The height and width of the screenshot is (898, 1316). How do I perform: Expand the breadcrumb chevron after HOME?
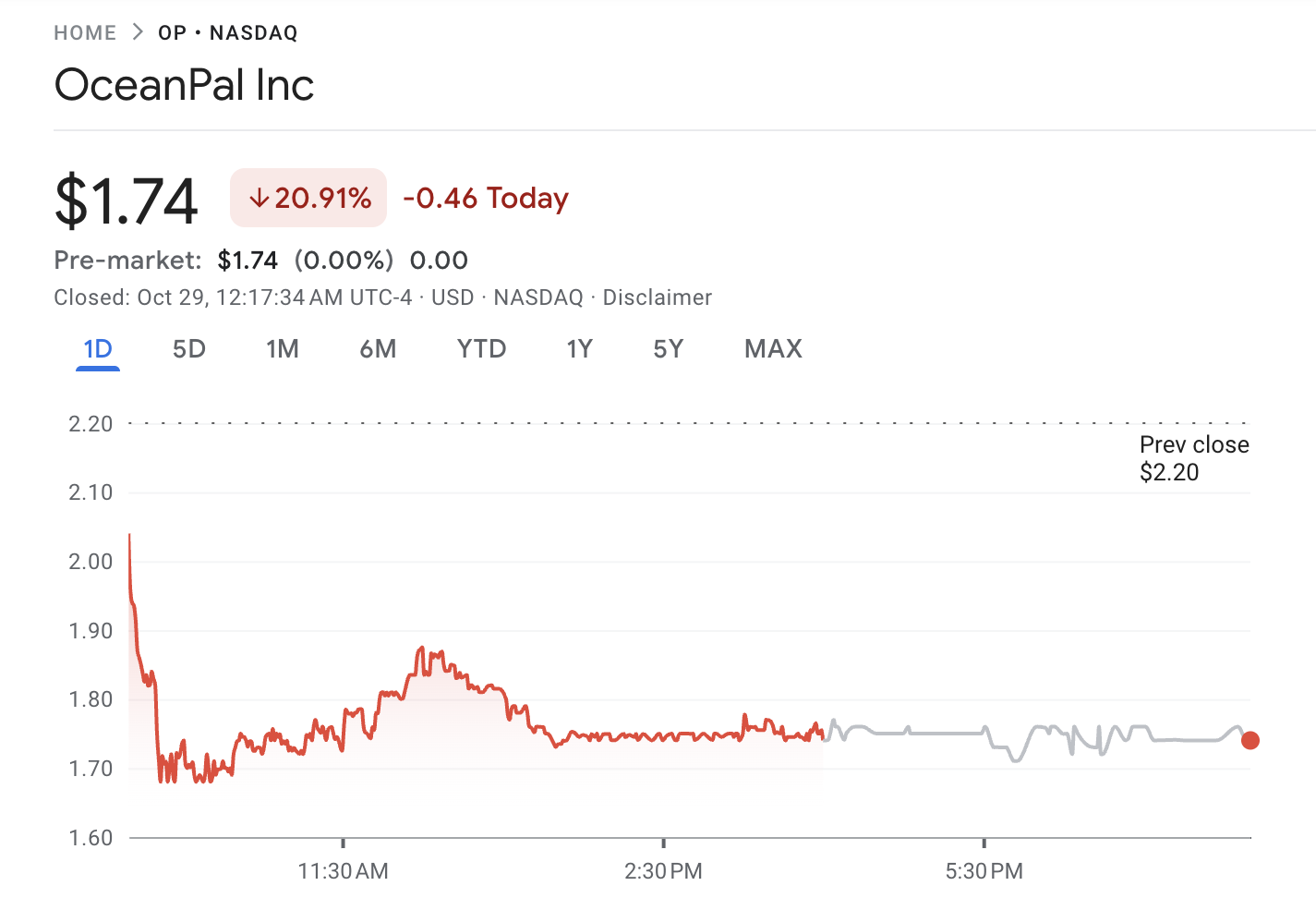pyautogui.click(x=137, y=30)
